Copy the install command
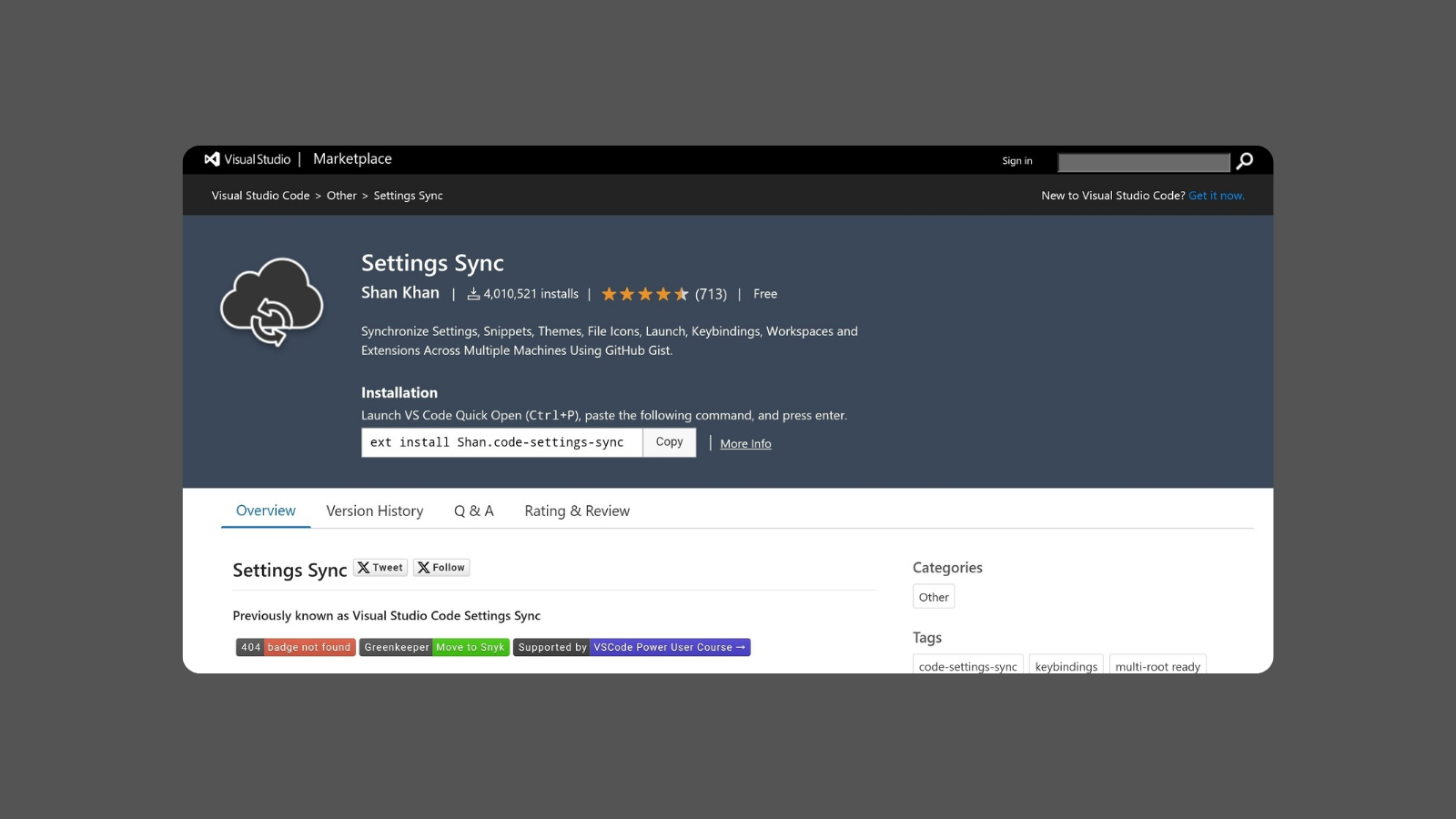The image size is (1456, 819). (x=669, y=442)
